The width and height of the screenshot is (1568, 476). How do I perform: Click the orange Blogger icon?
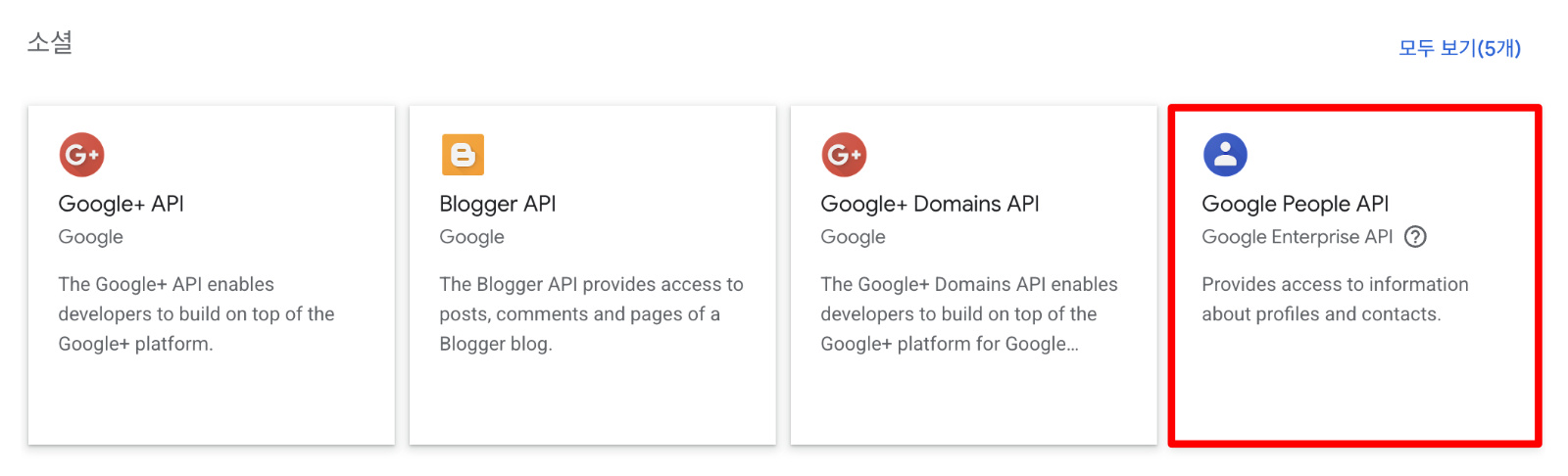coord(463,155)
